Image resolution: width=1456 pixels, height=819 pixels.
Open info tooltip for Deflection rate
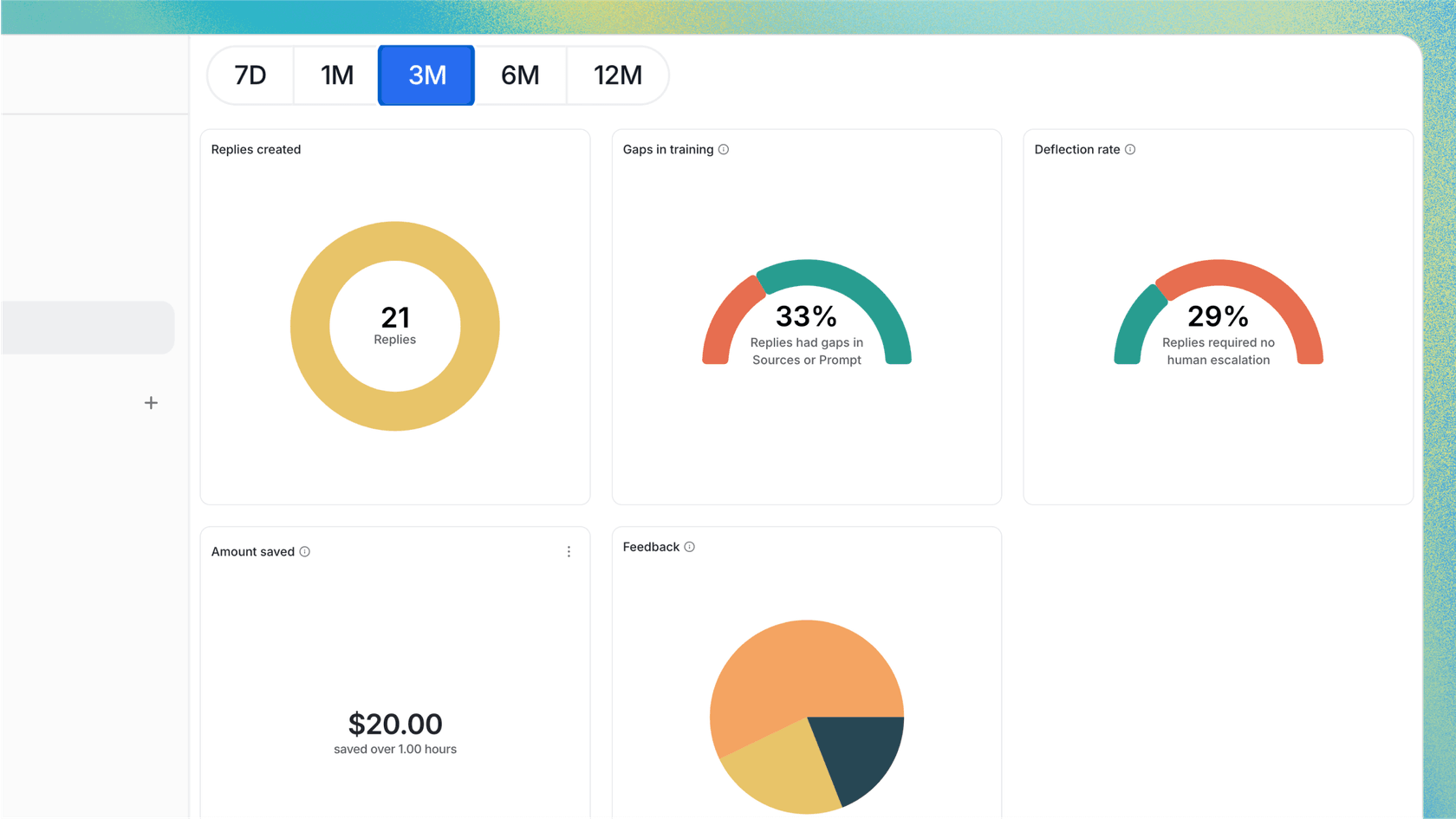(x=1130, y=150)
